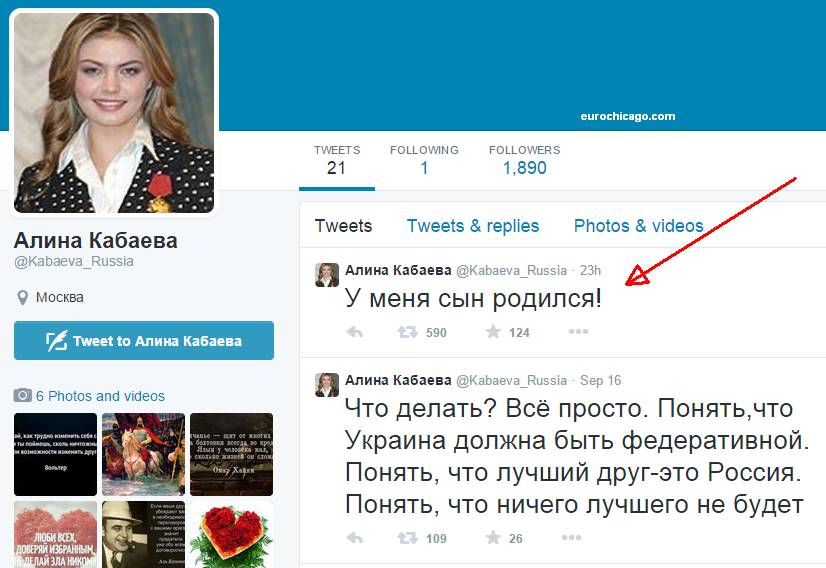The width and height of the screenshot is (826, 568).
Task: Open more options on the Sep 16 tweet
Action: 572,537
